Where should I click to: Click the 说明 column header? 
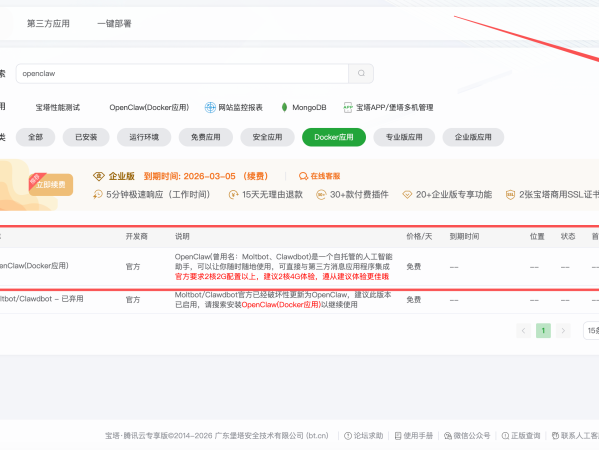click(x=182, y=236)
